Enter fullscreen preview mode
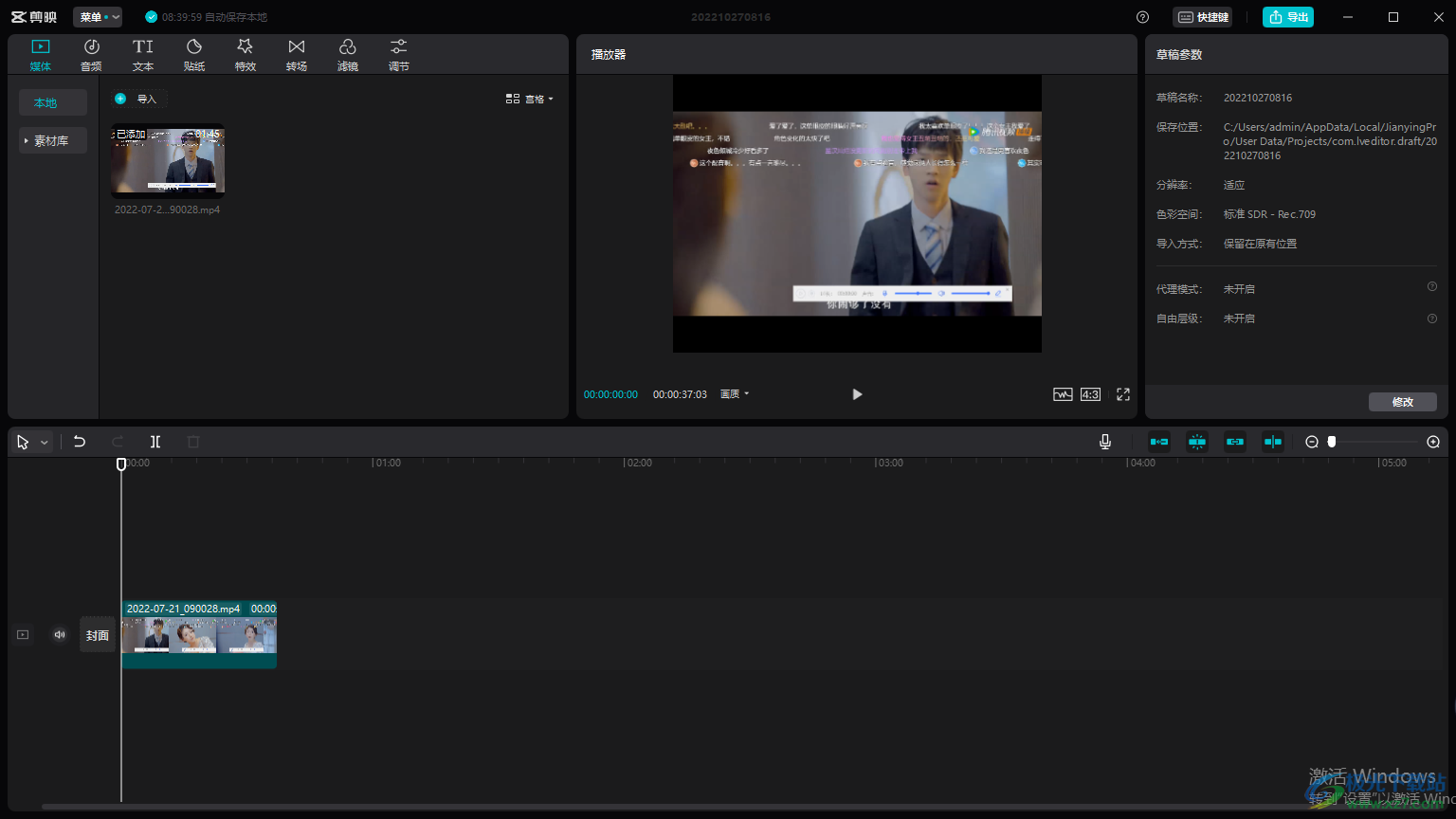 pos(1123,394)
